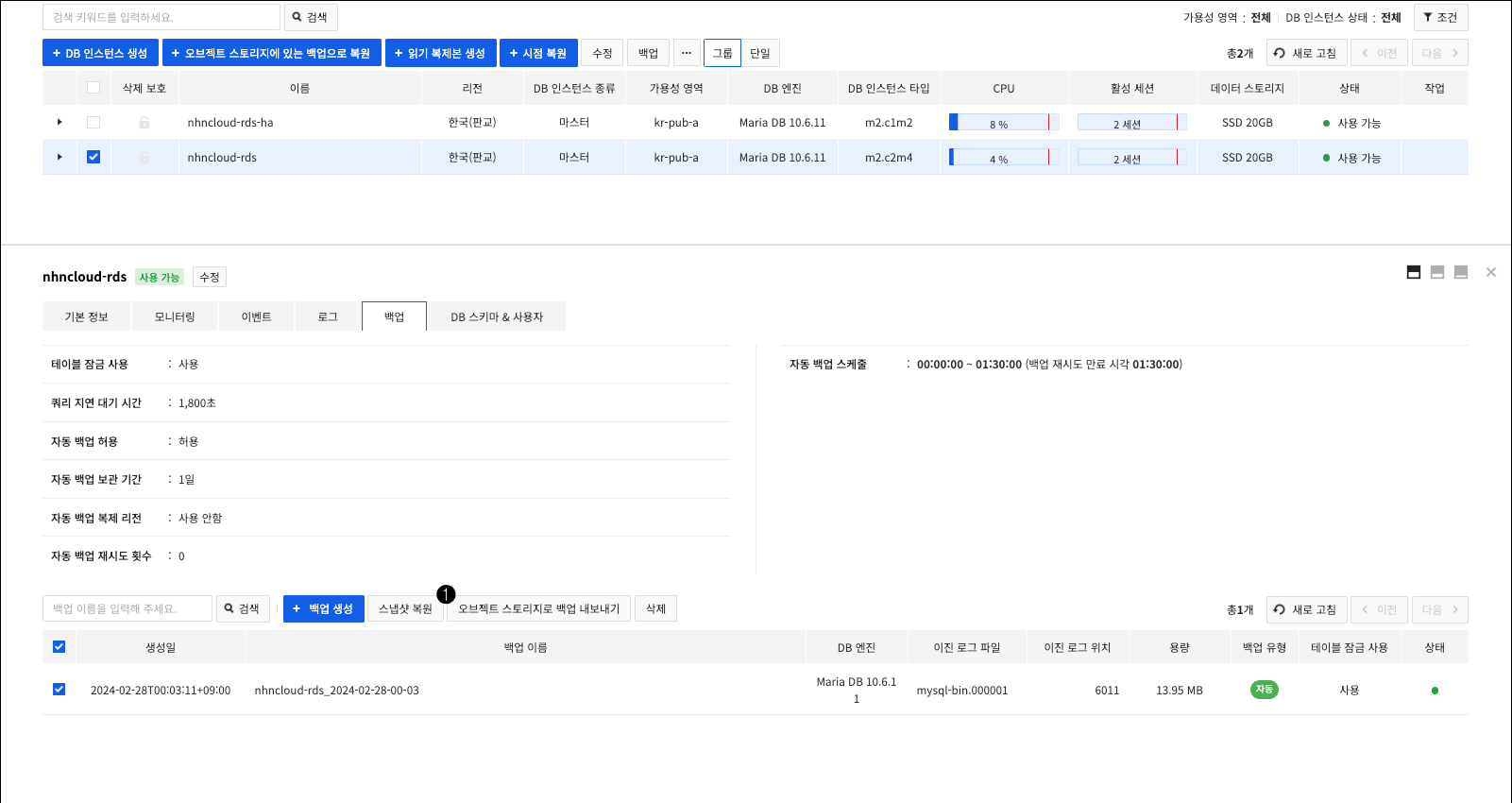This screenshot has height=803, width=1512.
Task: Close the nhncloud-rds detail panel
Action: [x=1491, y=272]
